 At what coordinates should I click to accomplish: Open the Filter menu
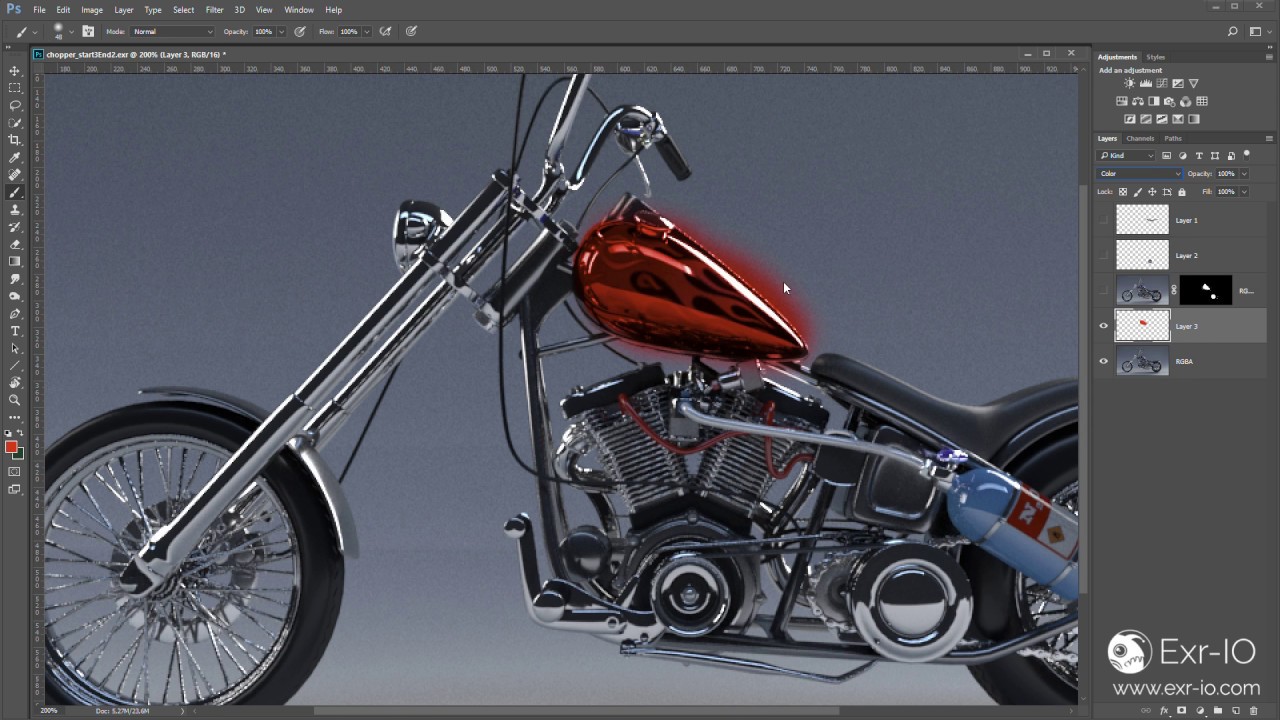[x=215, y=10]
